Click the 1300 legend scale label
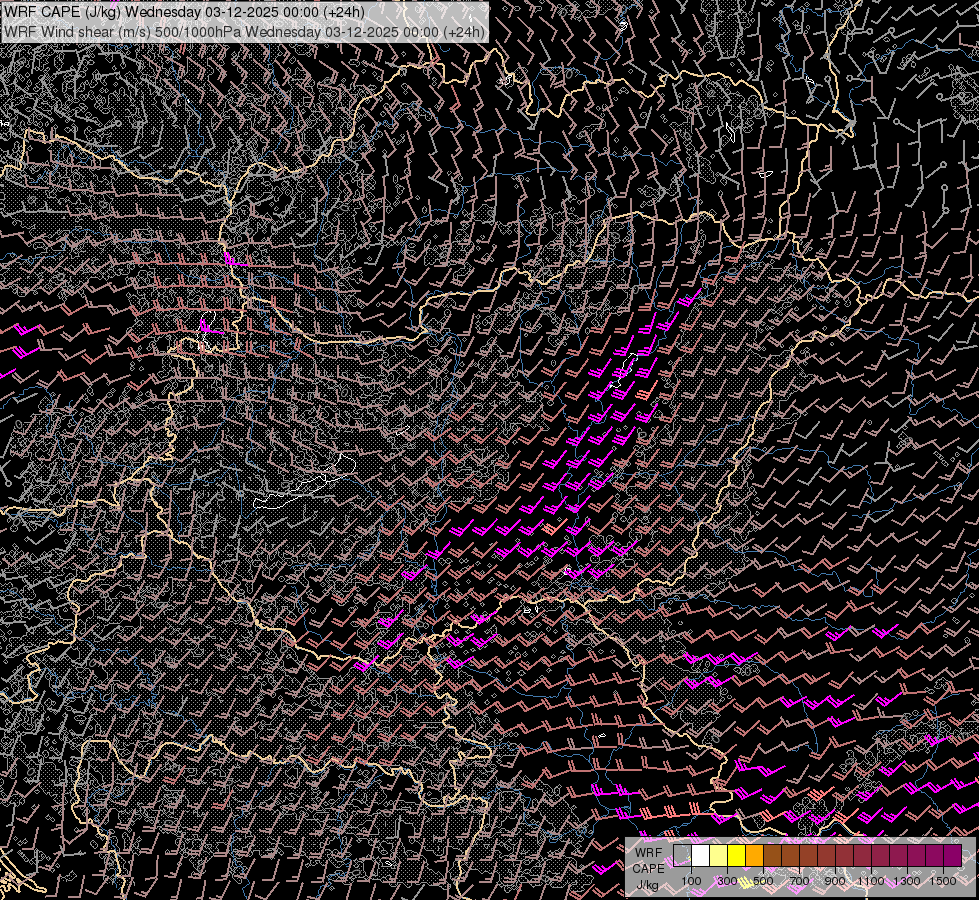The image size is (979, 900). (x=907, y=881)
